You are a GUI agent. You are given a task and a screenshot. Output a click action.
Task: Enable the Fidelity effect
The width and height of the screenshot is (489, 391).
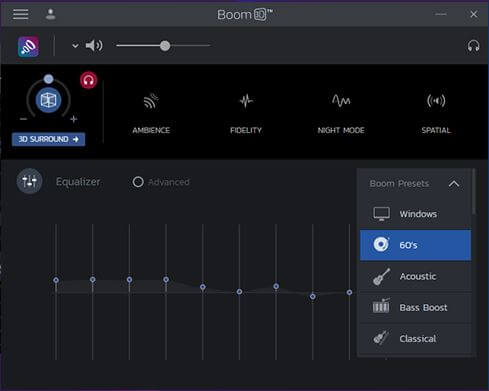point(246,113)
